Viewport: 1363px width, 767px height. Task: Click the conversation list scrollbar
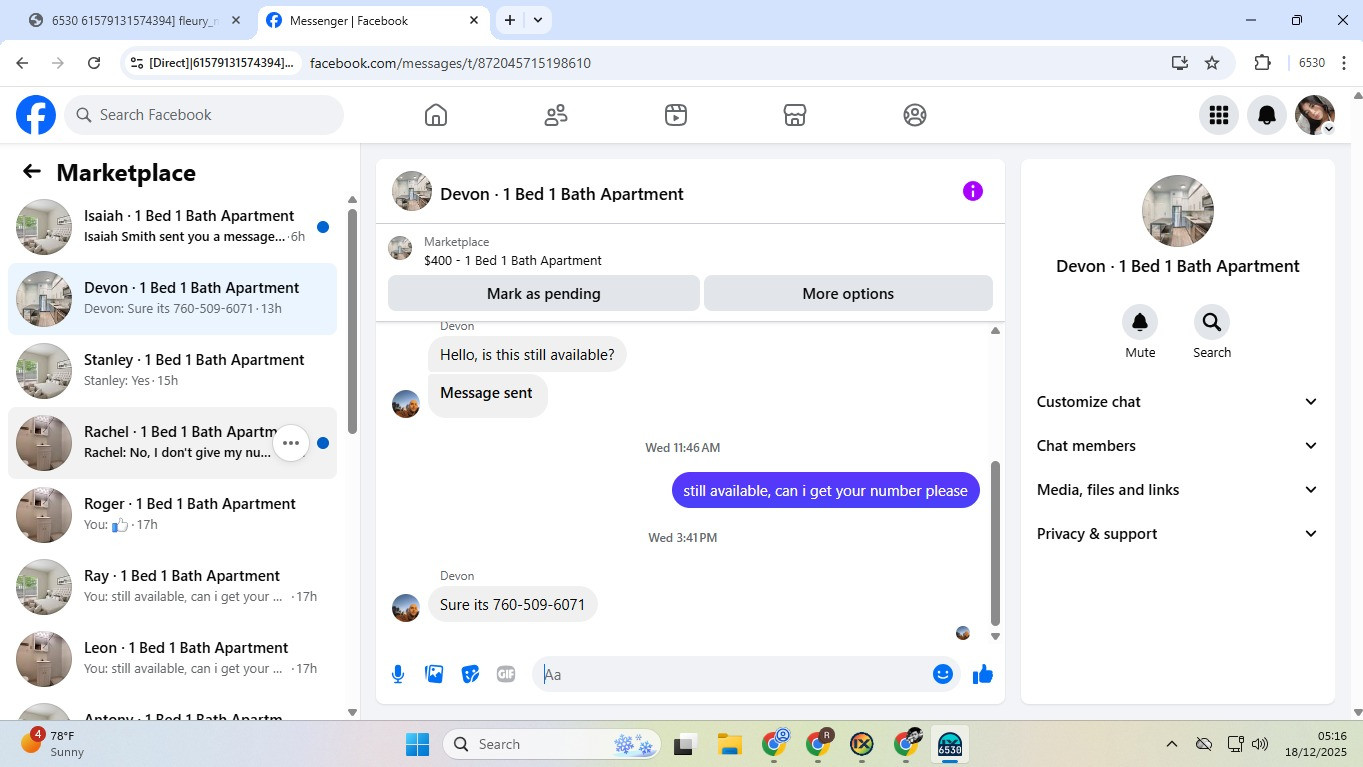click(352, 320)
